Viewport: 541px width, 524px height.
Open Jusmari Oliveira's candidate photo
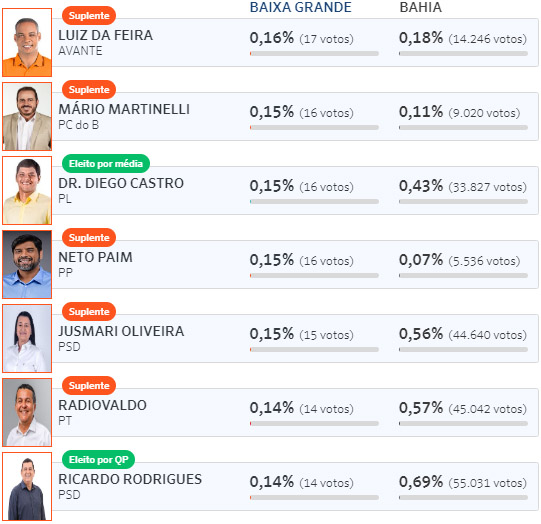coord(27,338)
